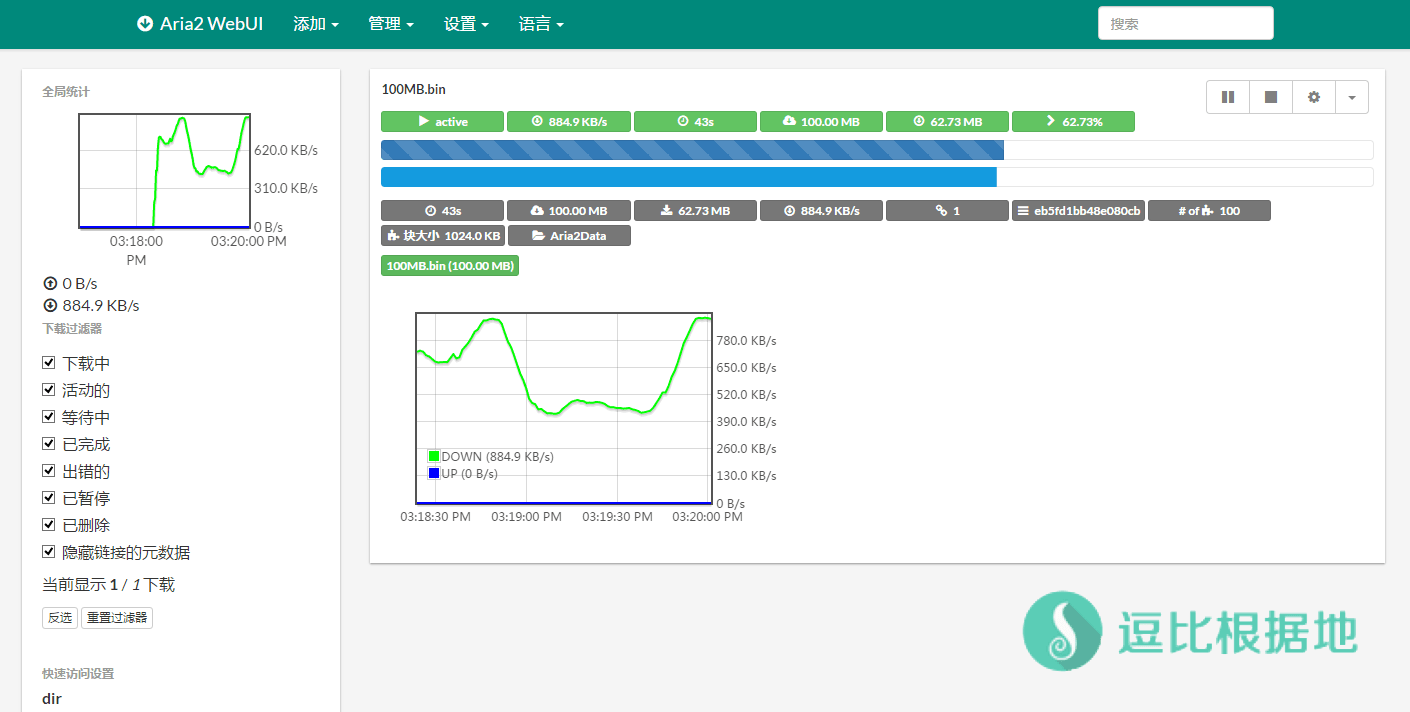
Task: Click the green 62.73% progress badge
Action: pyautogui.click(x=1073, y=122)
